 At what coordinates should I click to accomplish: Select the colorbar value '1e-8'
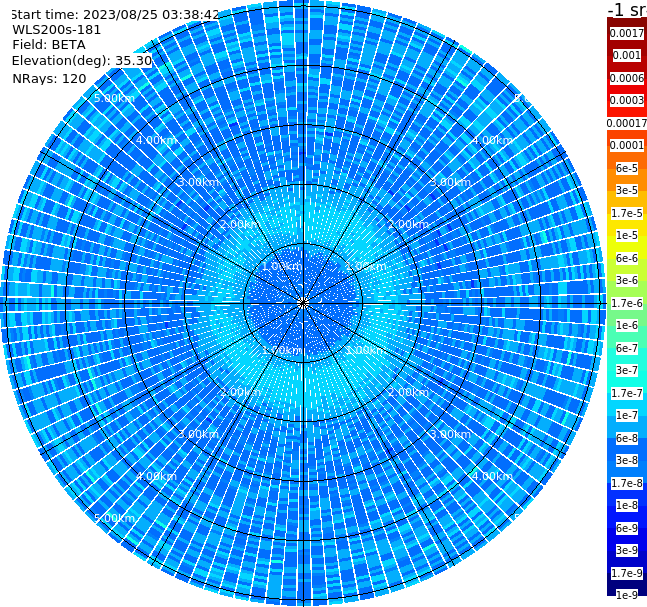(x=627, y=505)
